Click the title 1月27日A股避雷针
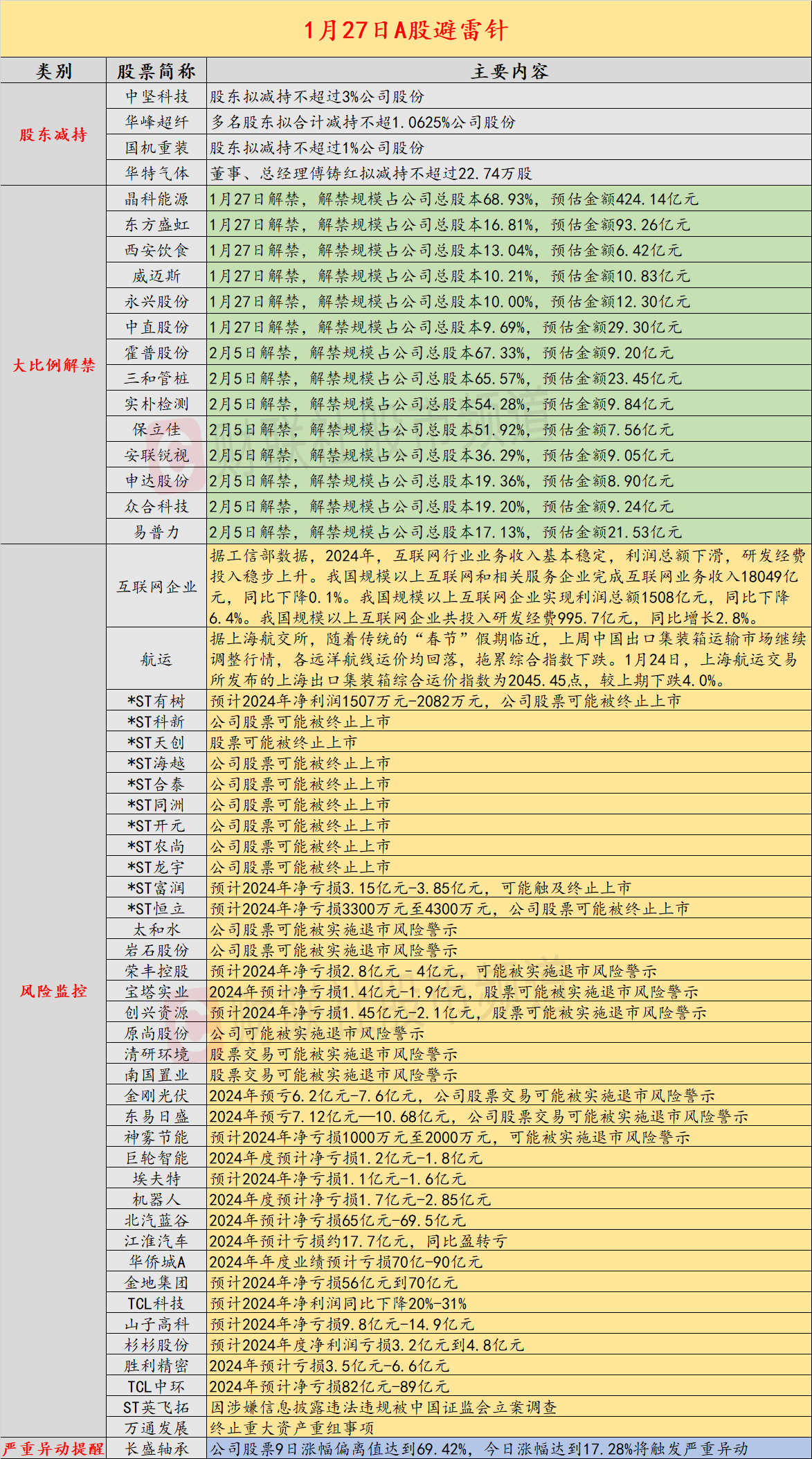Screen dimensions: 812x1459 coord(406,30)
